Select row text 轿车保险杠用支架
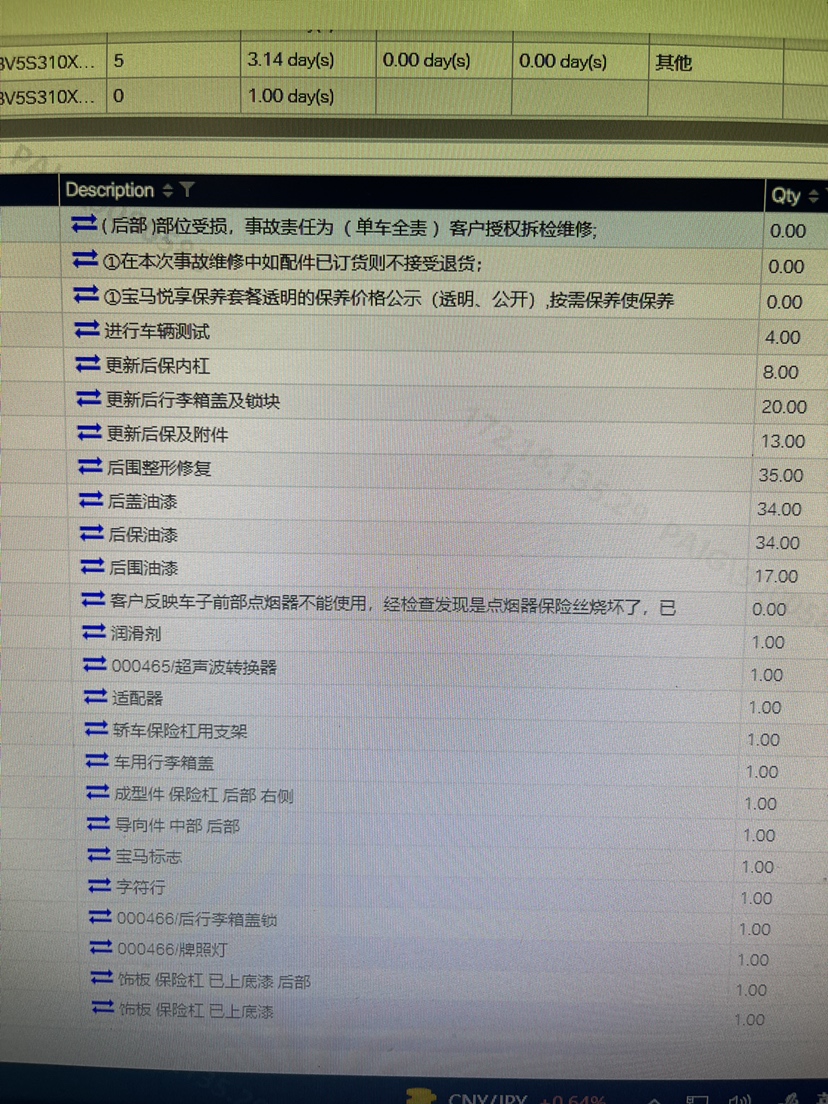 click(180, 731)
